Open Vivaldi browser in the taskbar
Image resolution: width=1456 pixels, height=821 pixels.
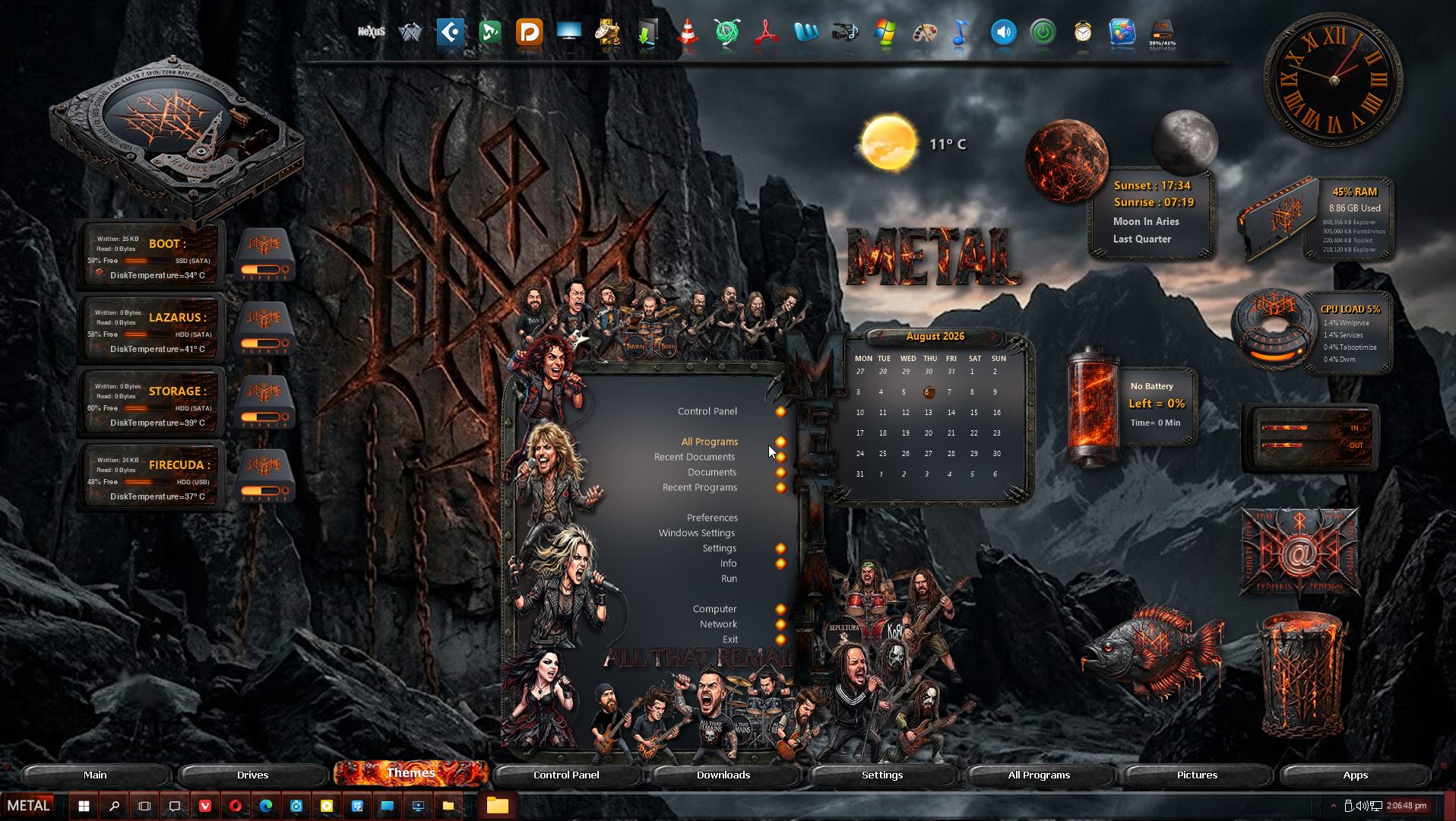pos(205,806)
